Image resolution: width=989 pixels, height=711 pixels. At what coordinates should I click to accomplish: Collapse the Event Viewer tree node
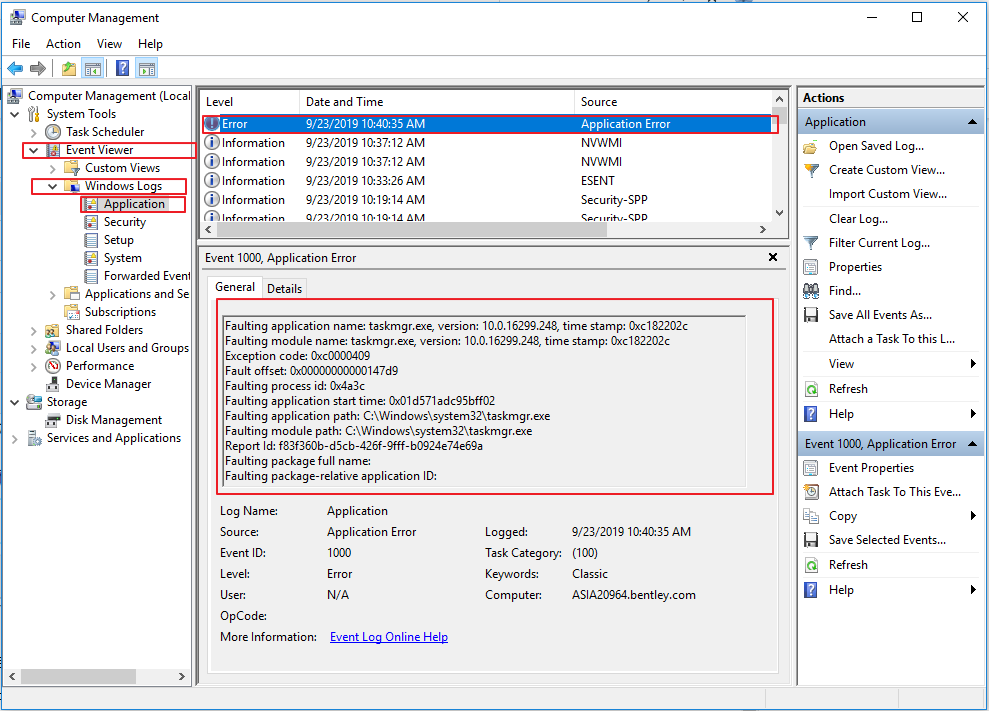(33, 150)
